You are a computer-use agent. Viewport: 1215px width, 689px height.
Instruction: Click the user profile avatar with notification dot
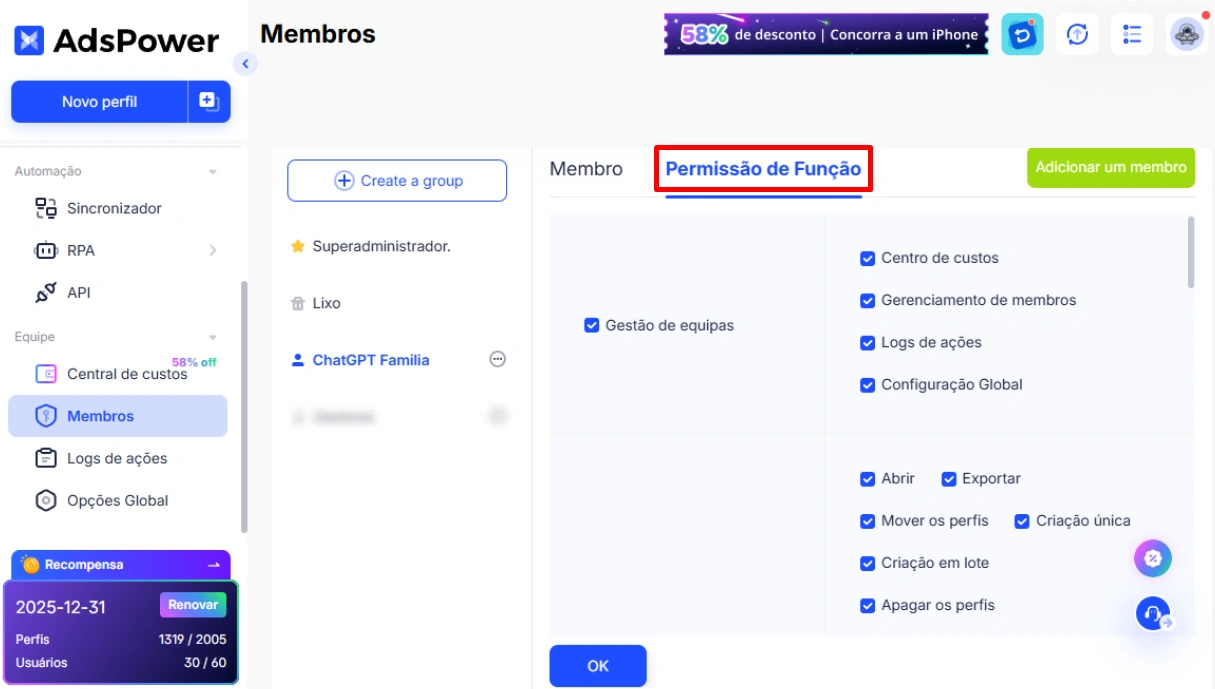pos(1186,34)
